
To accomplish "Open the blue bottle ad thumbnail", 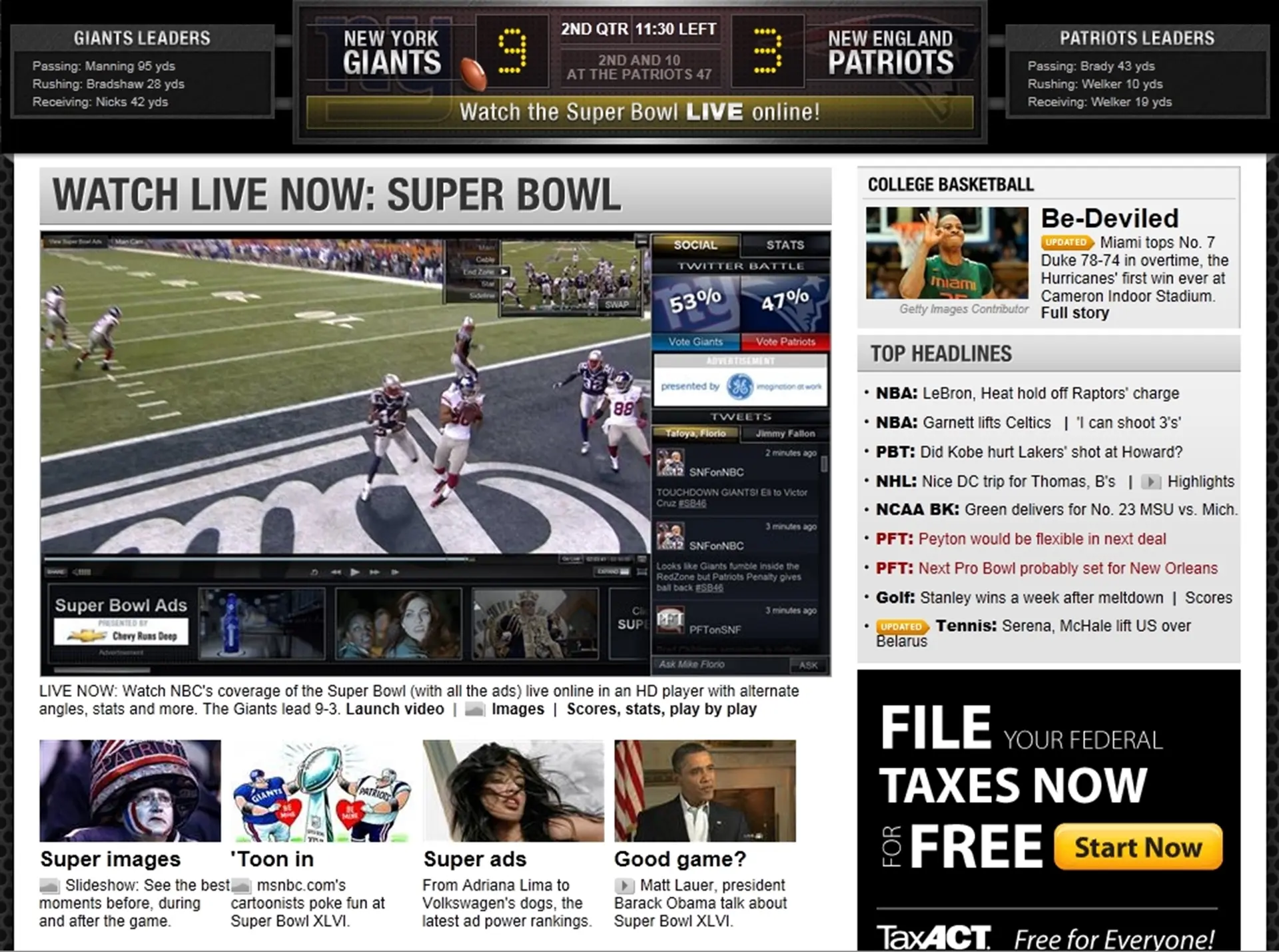I will (262, 624).
